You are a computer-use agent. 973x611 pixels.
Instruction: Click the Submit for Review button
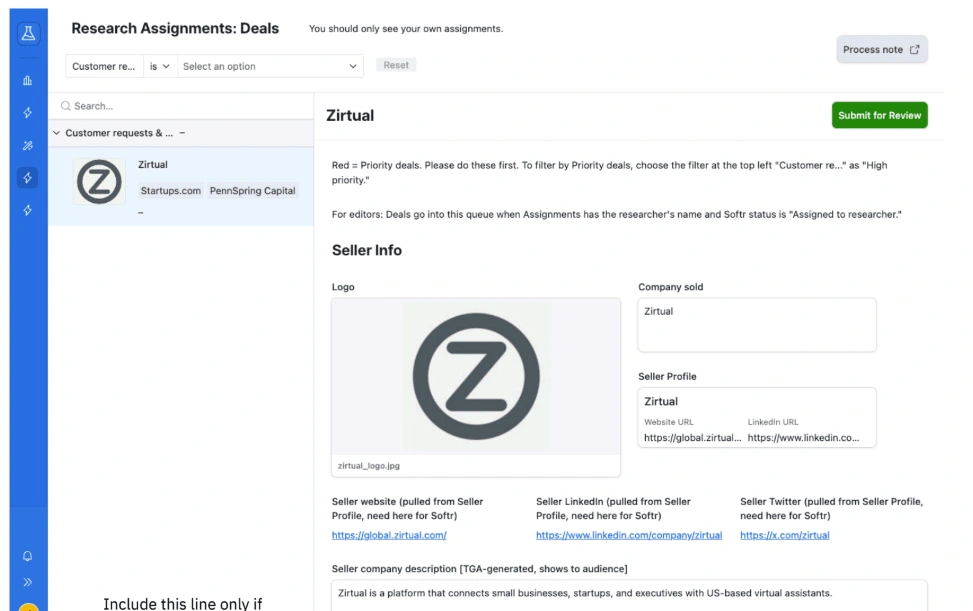point(879,115)
